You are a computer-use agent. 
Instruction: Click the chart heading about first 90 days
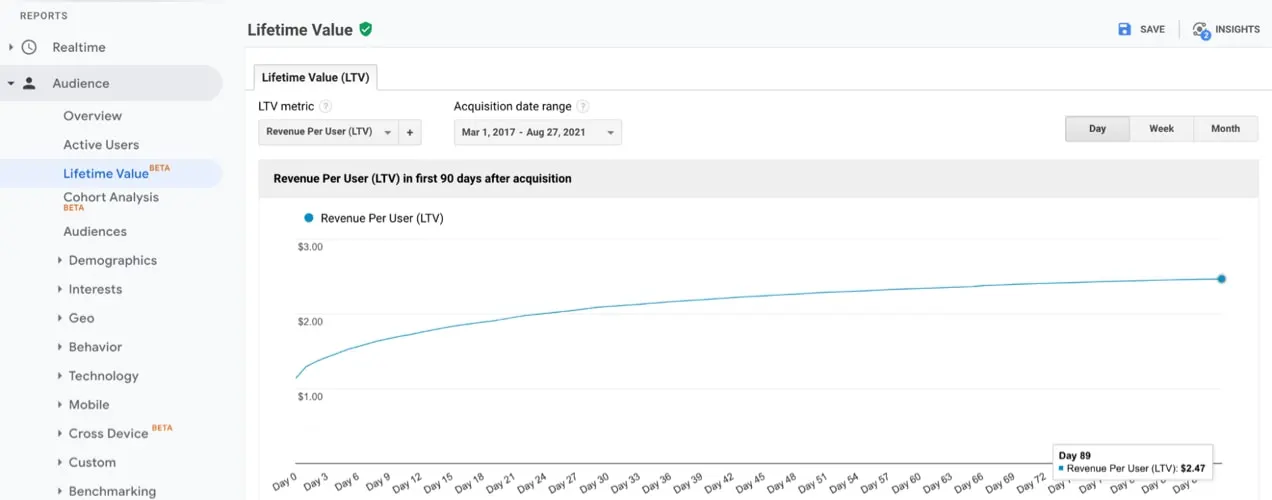click(x=423, y=178)
